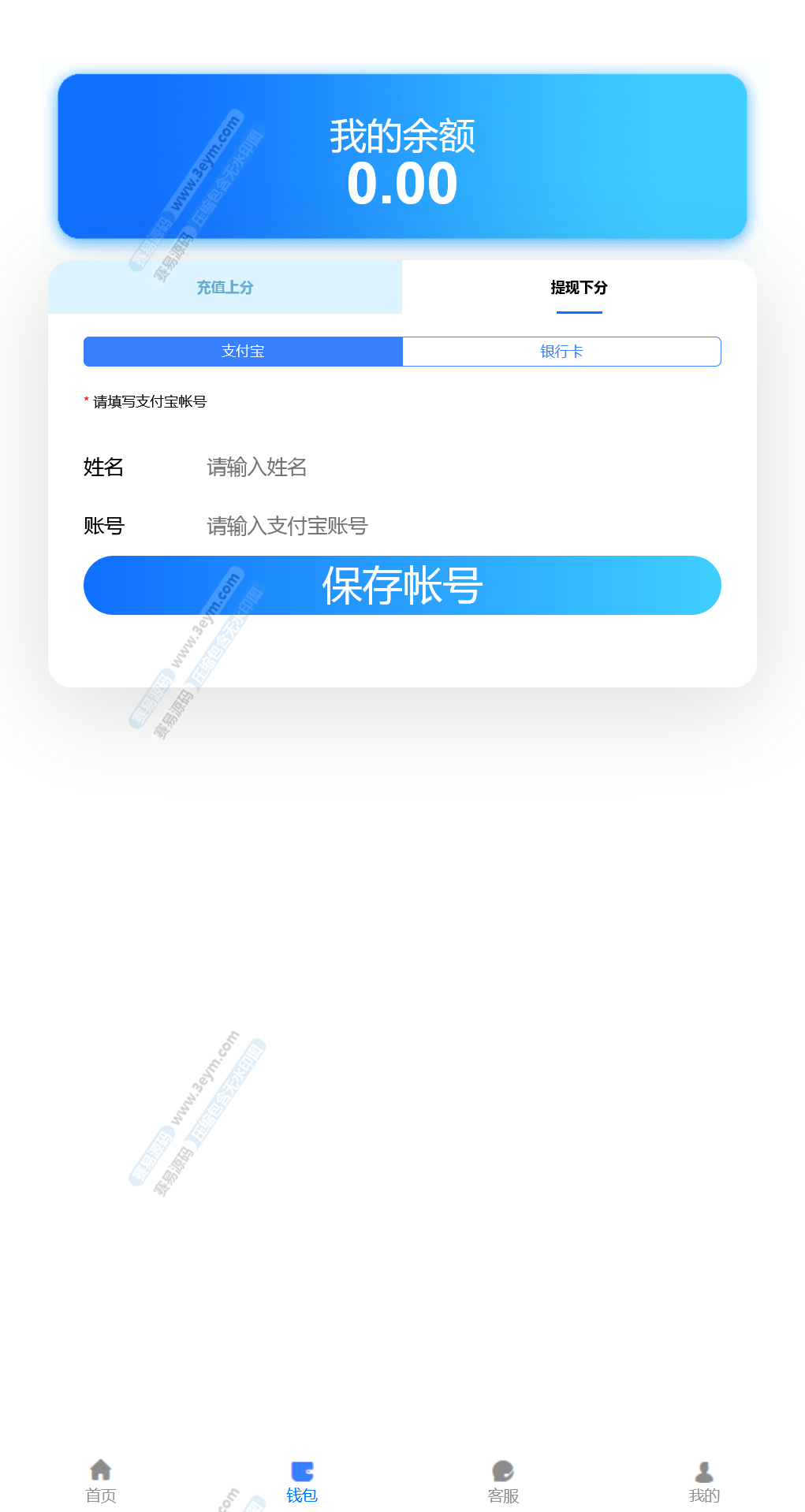This screenshot has width=805, height=1512.
Task: Open the 我的 label in navigation
Action: (704, 1495)
